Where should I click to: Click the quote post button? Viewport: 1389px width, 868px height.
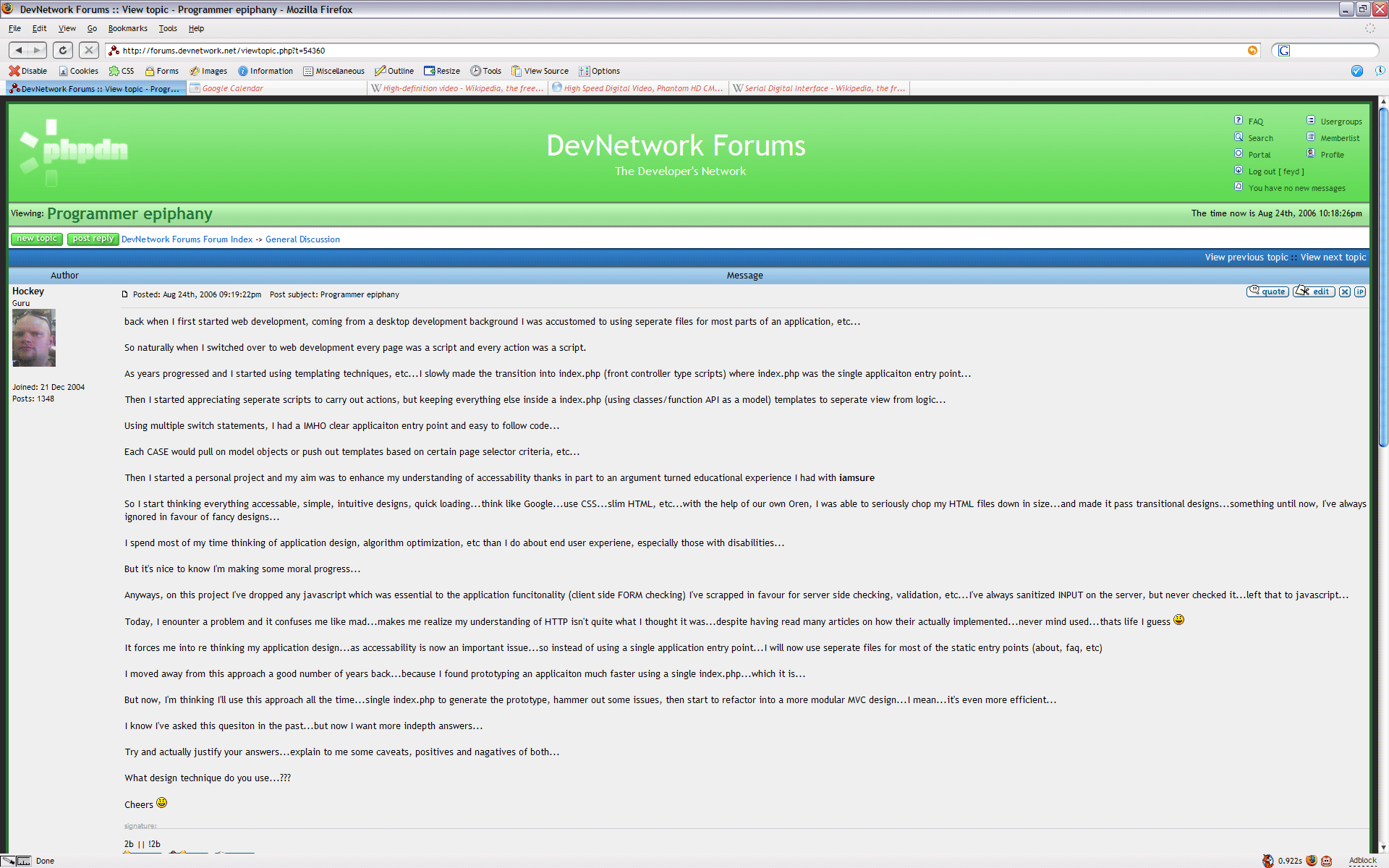click(x=1267, y=292)
